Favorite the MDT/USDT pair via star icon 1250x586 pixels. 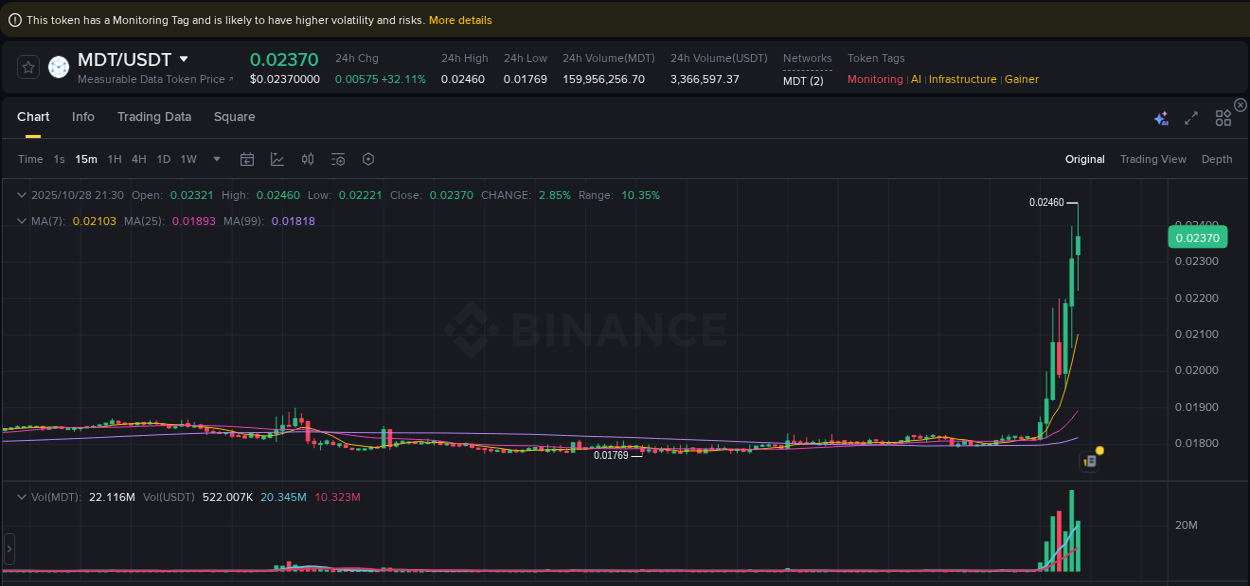coord(28,67)
